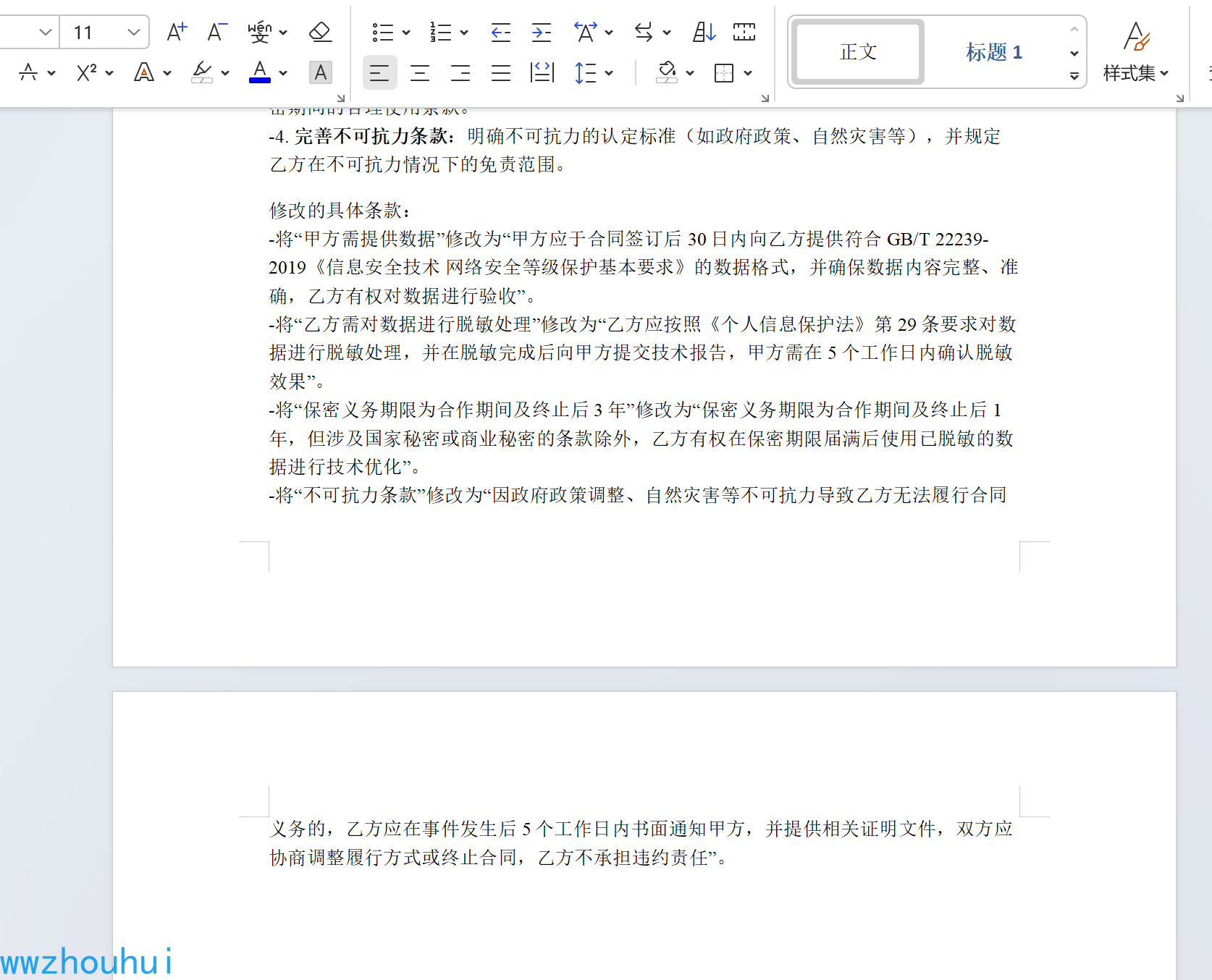Click text 协商调整履行方式或终止合同
Image resolution: width=1212 pixels, height=980 pixels.
click(393, 858)
